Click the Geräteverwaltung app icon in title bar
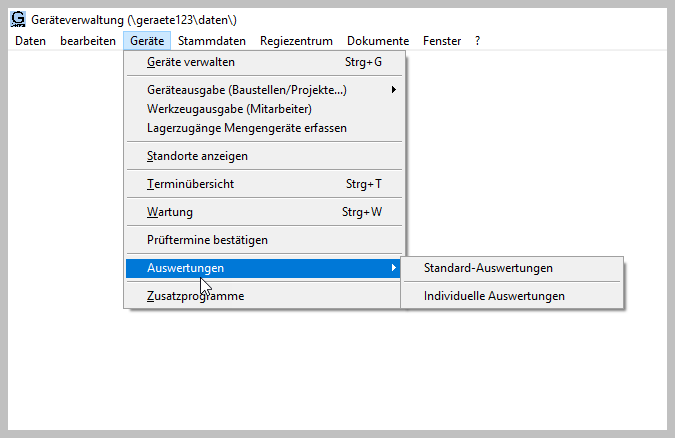The image size is (675, 438). pos(18,19)
